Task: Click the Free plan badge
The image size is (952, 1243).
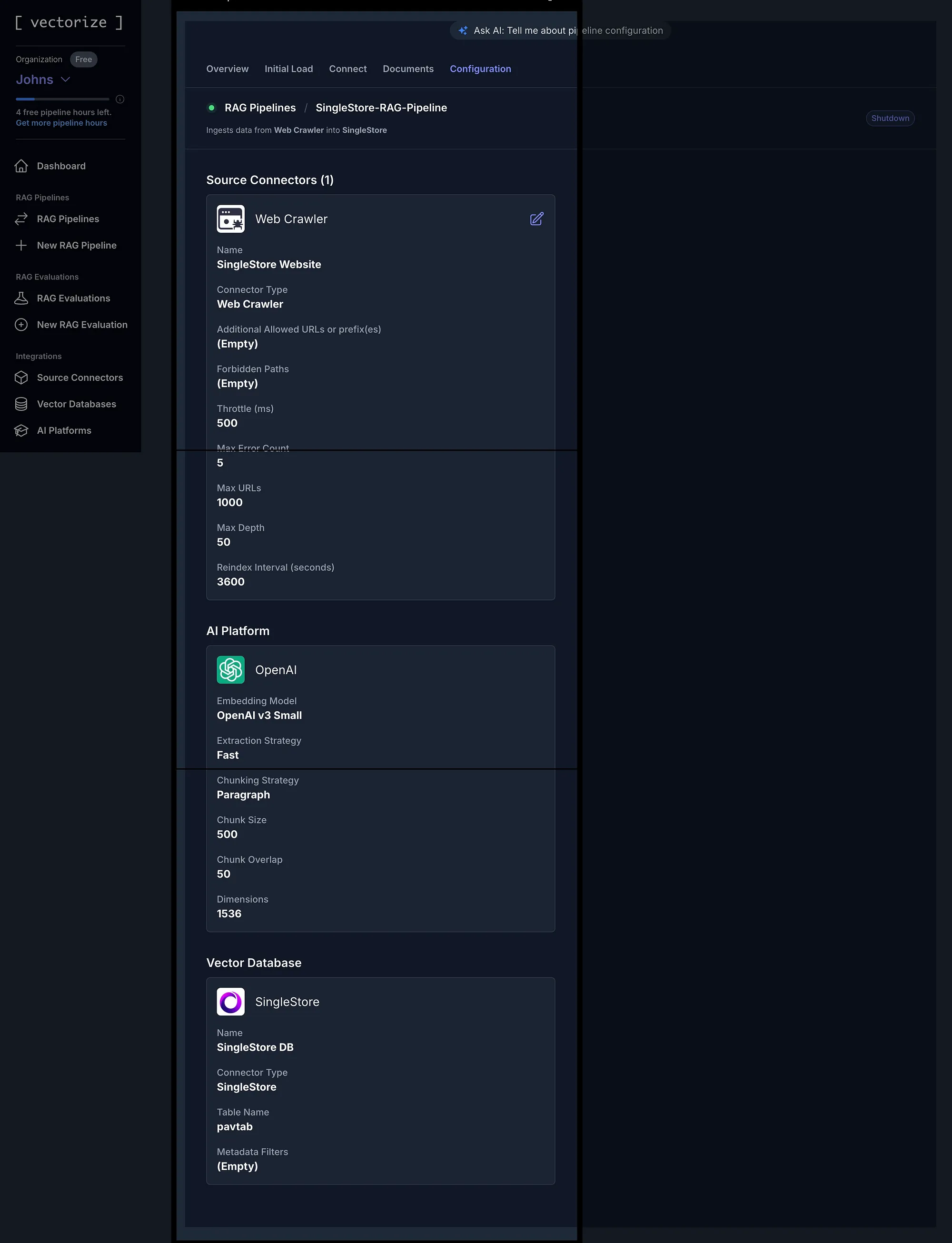Action: [84, 60]
